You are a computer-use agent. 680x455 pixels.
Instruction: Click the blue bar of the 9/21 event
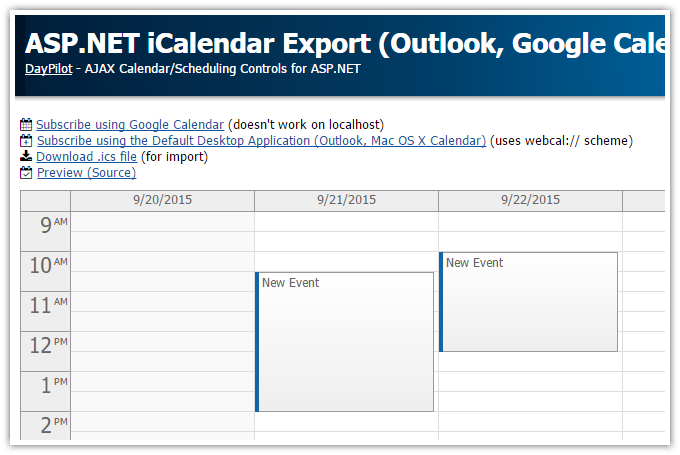257,340
